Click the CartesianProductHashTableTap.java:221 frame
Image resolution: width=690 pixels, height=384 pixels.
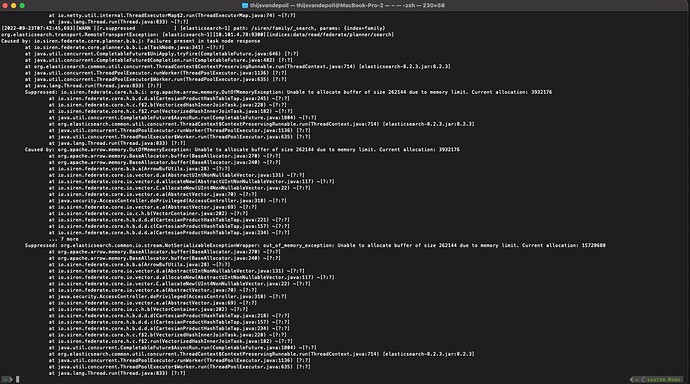coord(169,220)
